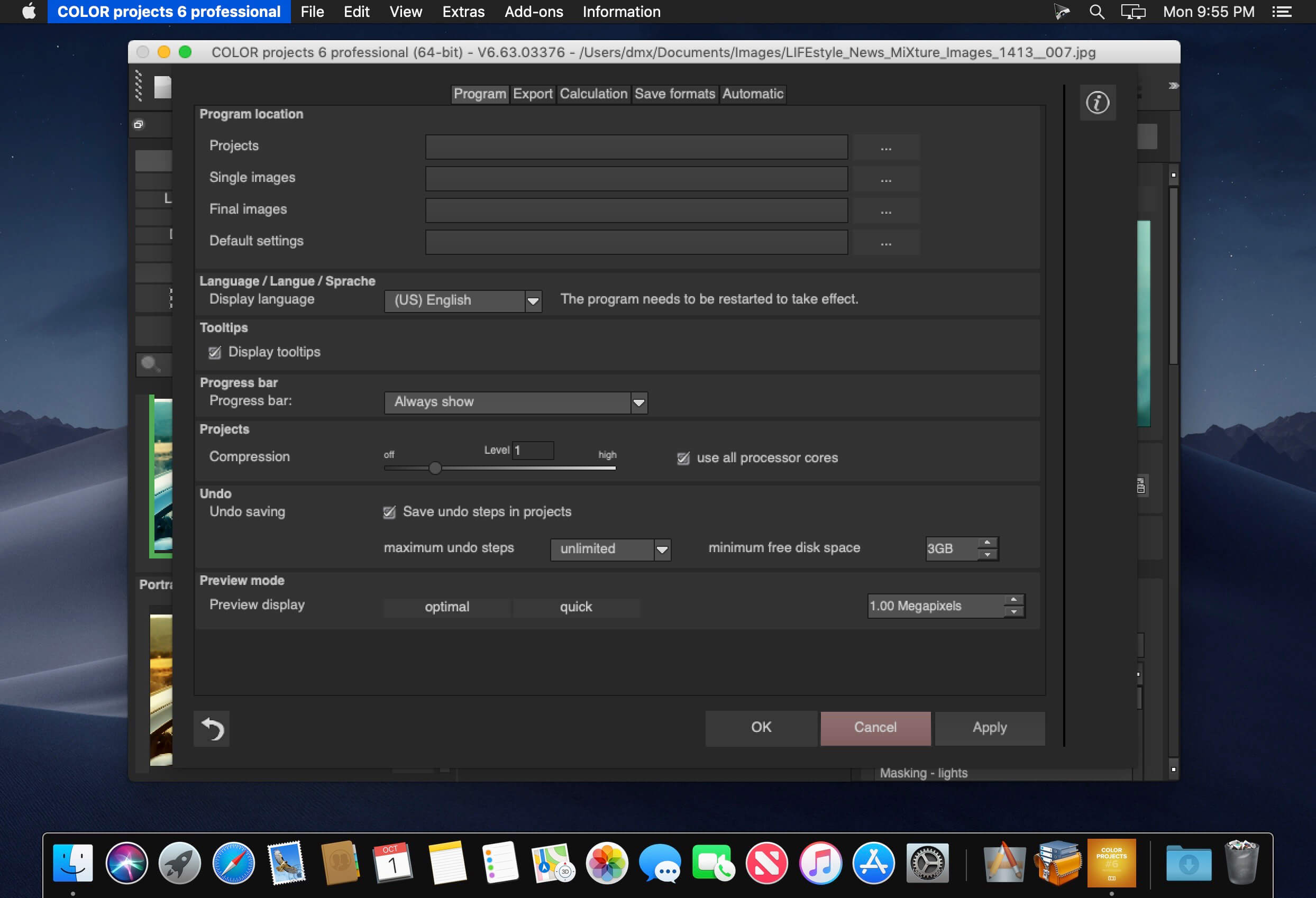Open Finder from the dock

[x=73, y=863]
